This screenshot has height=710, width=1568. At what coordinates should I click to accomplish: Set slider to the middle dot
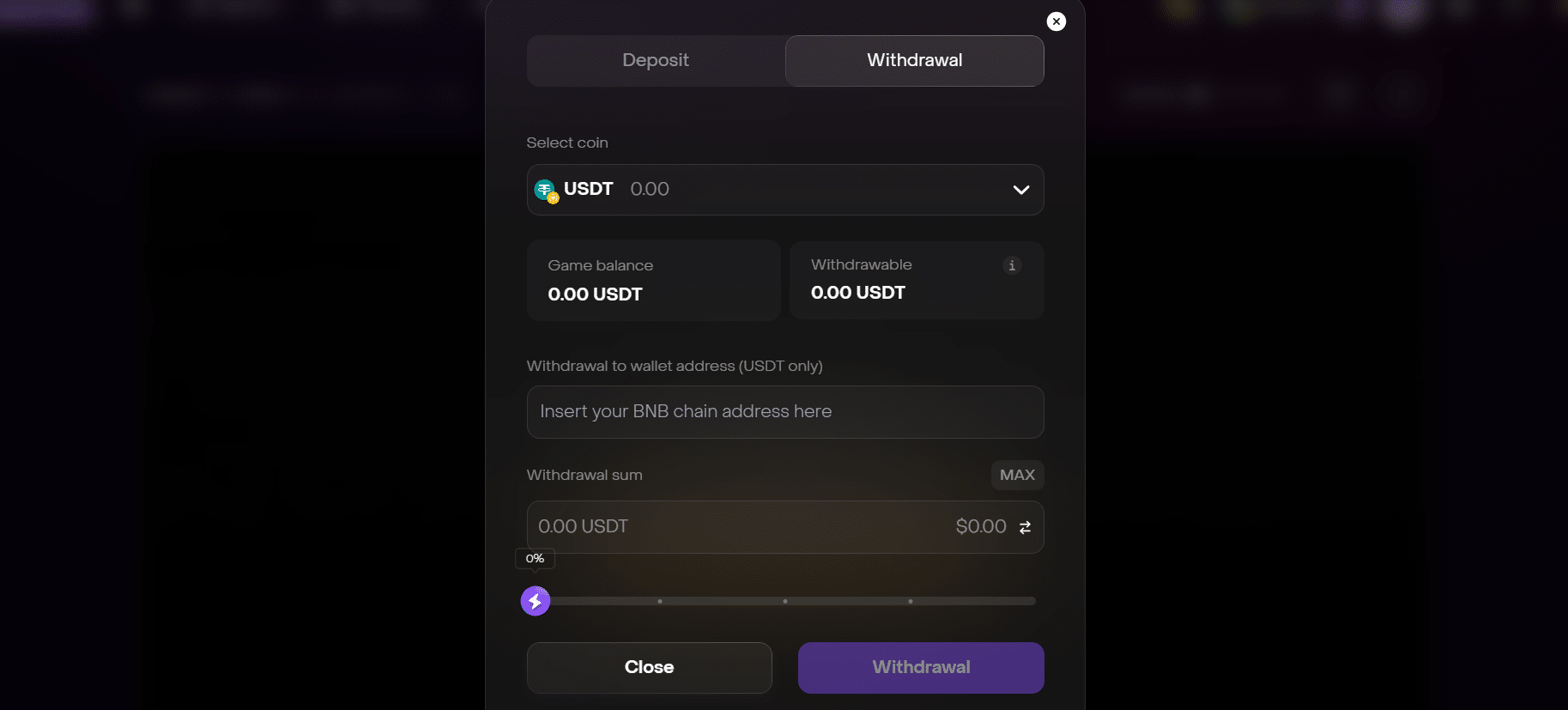tap(785, 601)
